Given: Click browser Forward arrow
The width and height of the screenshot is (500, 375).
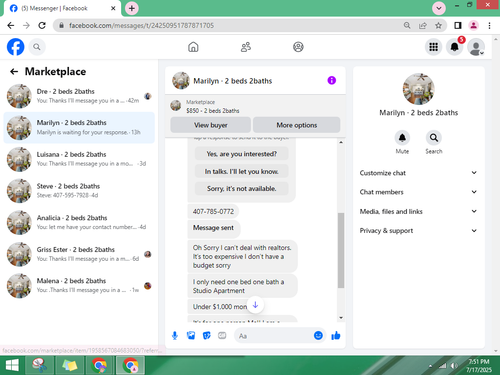Looking at the screenshot, I should (26, 25).
